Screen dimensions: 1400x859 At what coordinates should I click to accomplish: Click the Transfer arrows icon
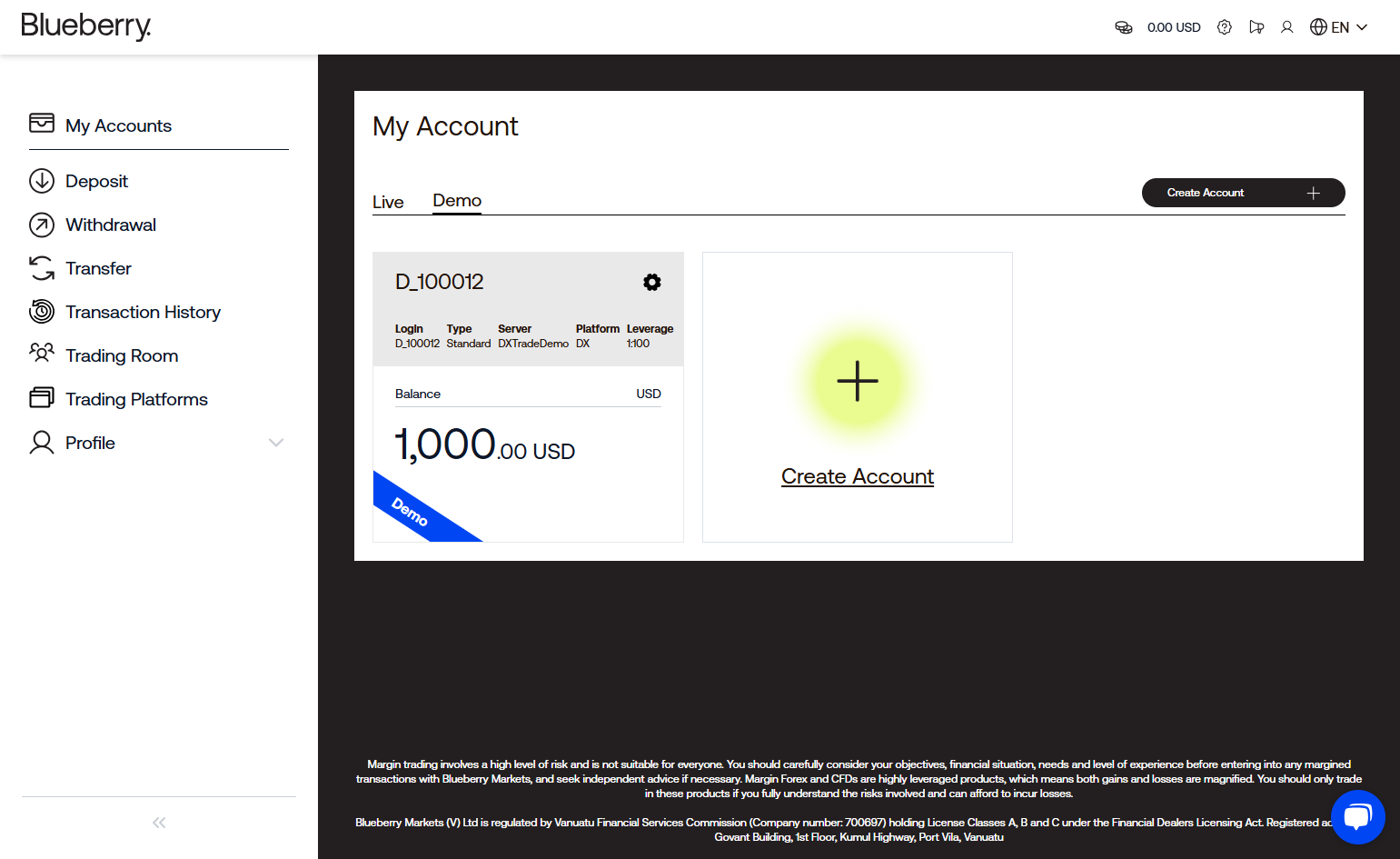[x=42, y=268]
